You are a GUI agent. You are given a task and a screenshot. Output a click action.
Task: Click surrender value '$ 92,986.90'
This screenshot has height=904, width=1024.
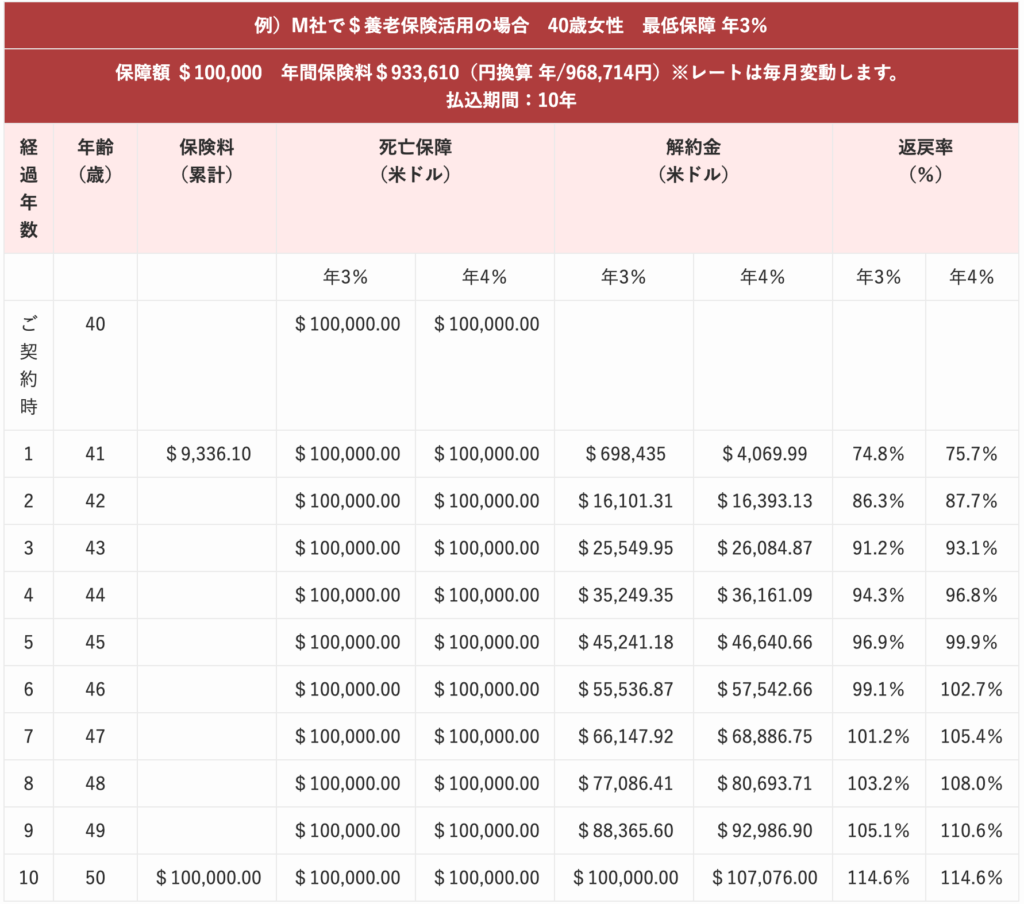tap(764, 830)
